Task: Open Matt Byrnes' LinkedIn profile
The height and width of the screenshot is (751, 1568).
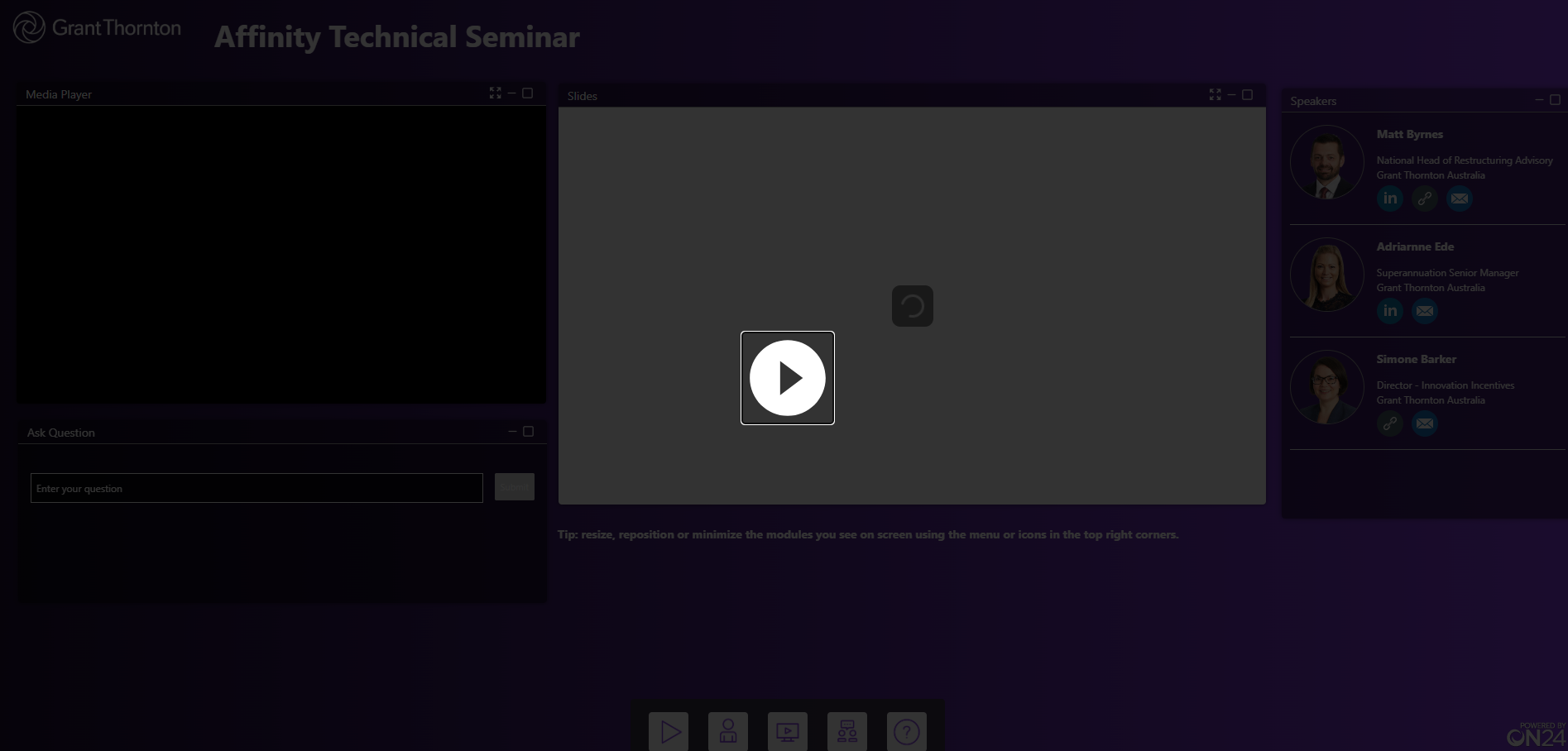Action: pos(1390,199)
